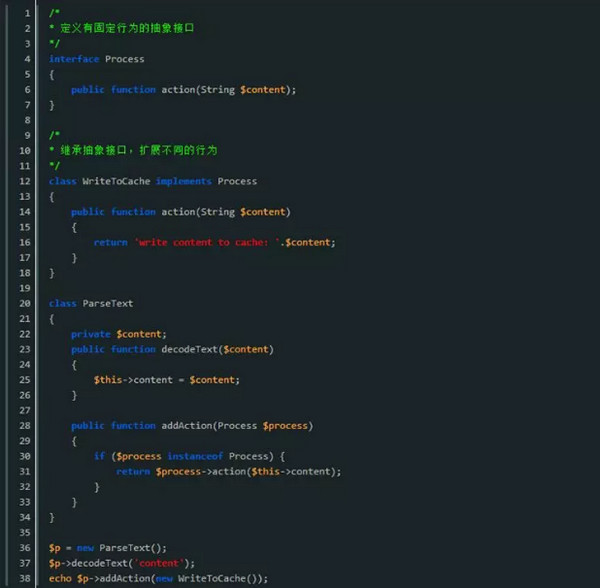Viewport: 600px width, 588px height.
Task: Select line number 12 in the gutter
Action: pos(23,181)
